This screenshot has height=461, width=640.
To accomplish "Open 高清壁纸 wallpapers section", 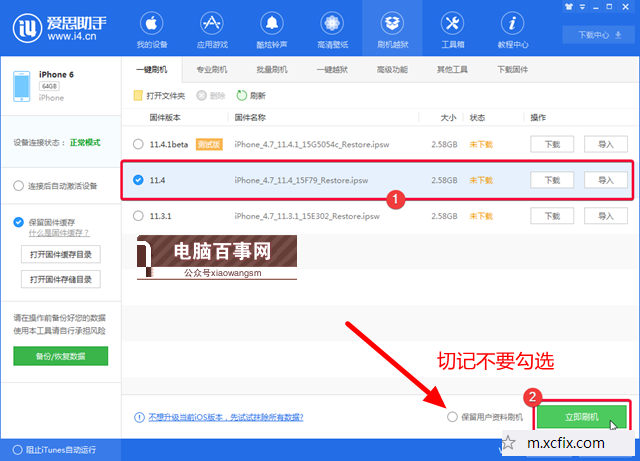I will coord(332,30).
